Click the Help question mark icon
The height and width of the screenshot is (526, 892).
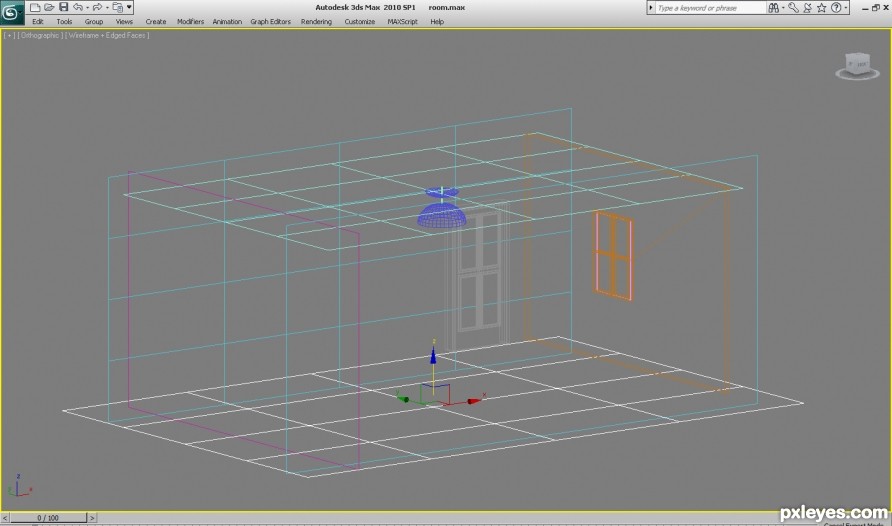tap(836, 8)
